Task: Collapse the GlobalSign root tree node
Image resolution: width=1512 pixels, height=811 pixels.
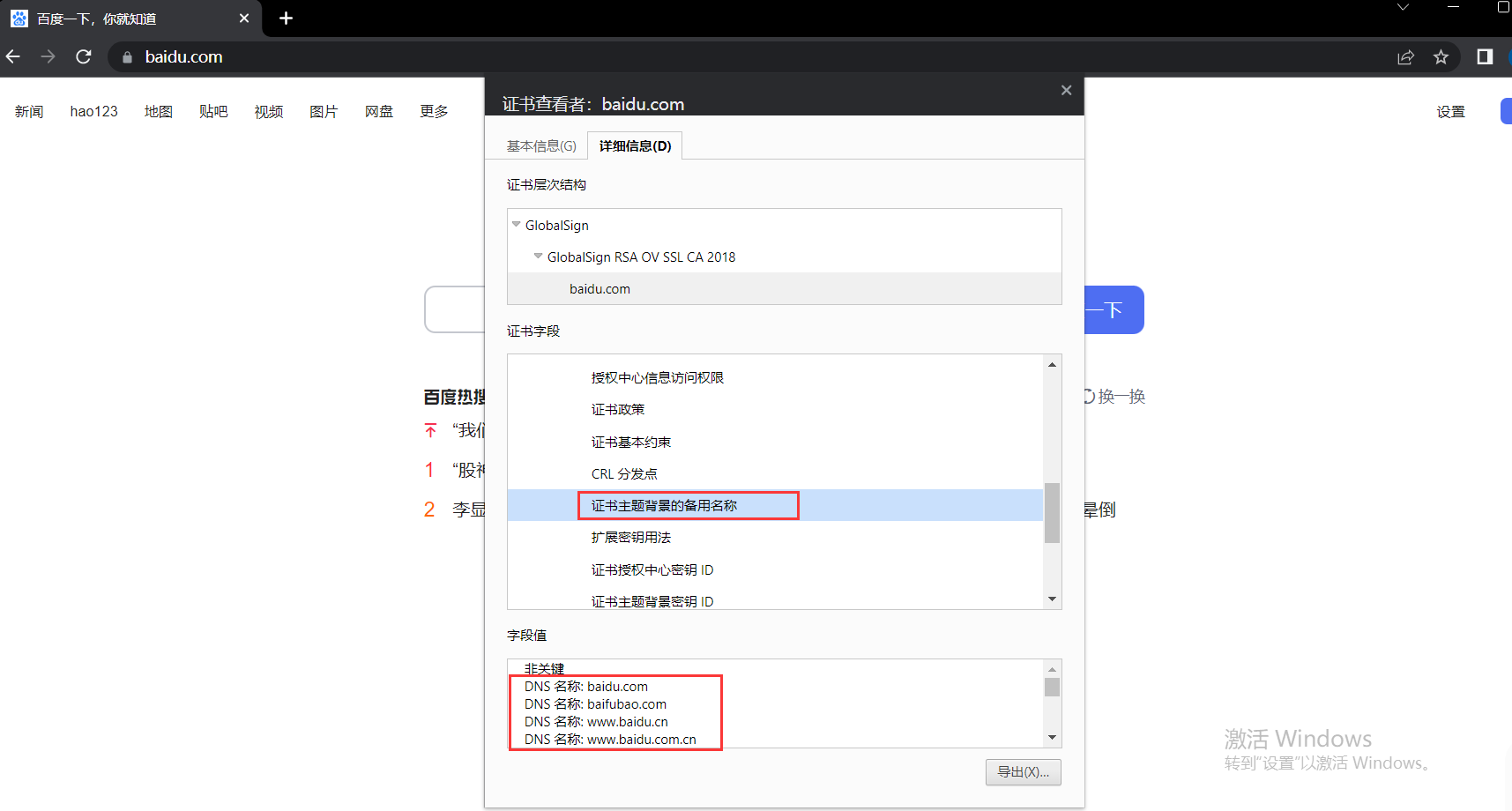Action: click(x=517, y=225)
